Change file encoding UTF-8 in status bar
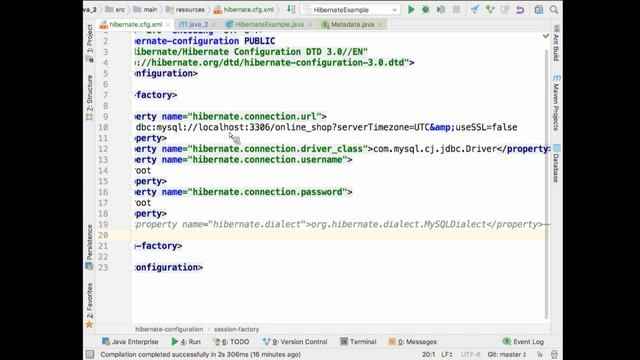 (471, 354)
